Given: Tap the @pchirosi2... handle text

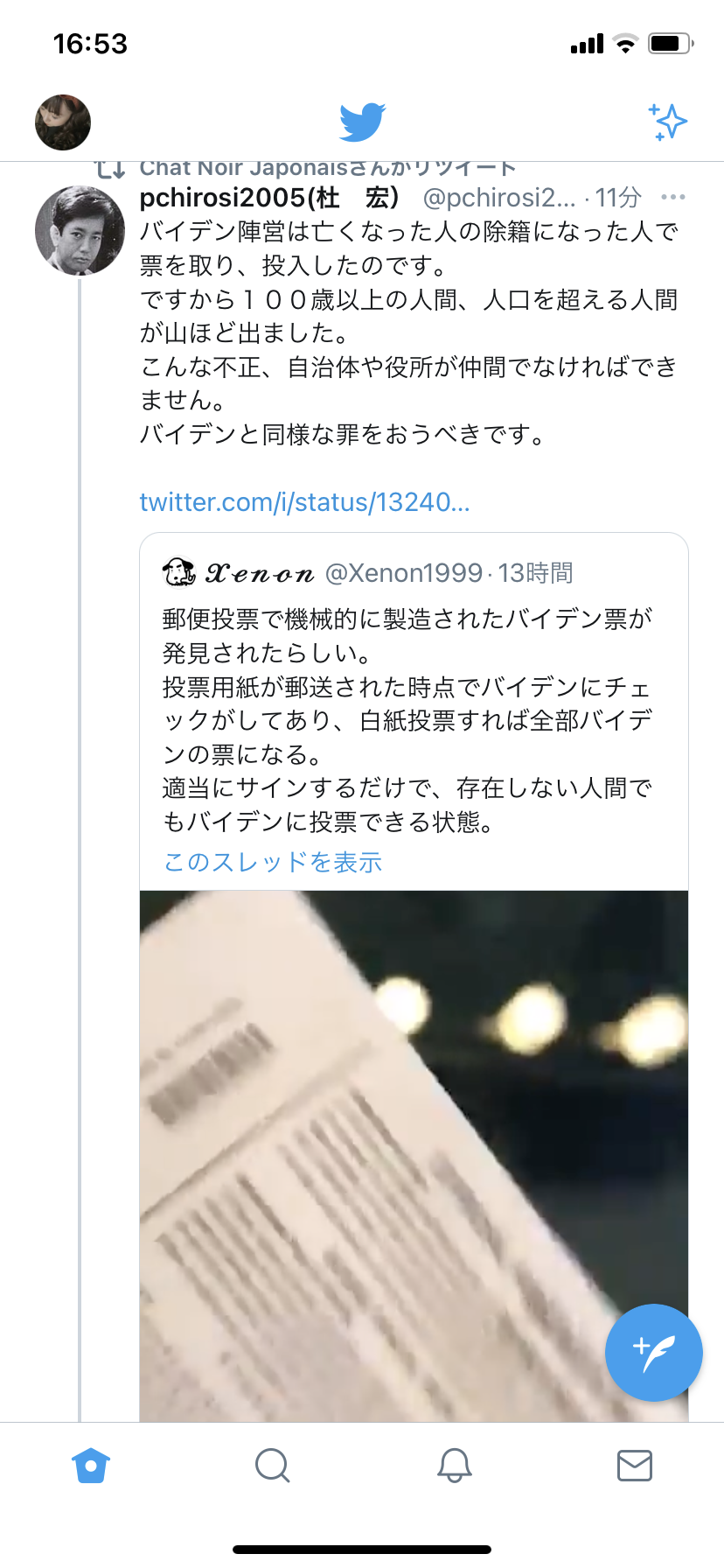Looking at the screenshot, I should pos(499,198).
